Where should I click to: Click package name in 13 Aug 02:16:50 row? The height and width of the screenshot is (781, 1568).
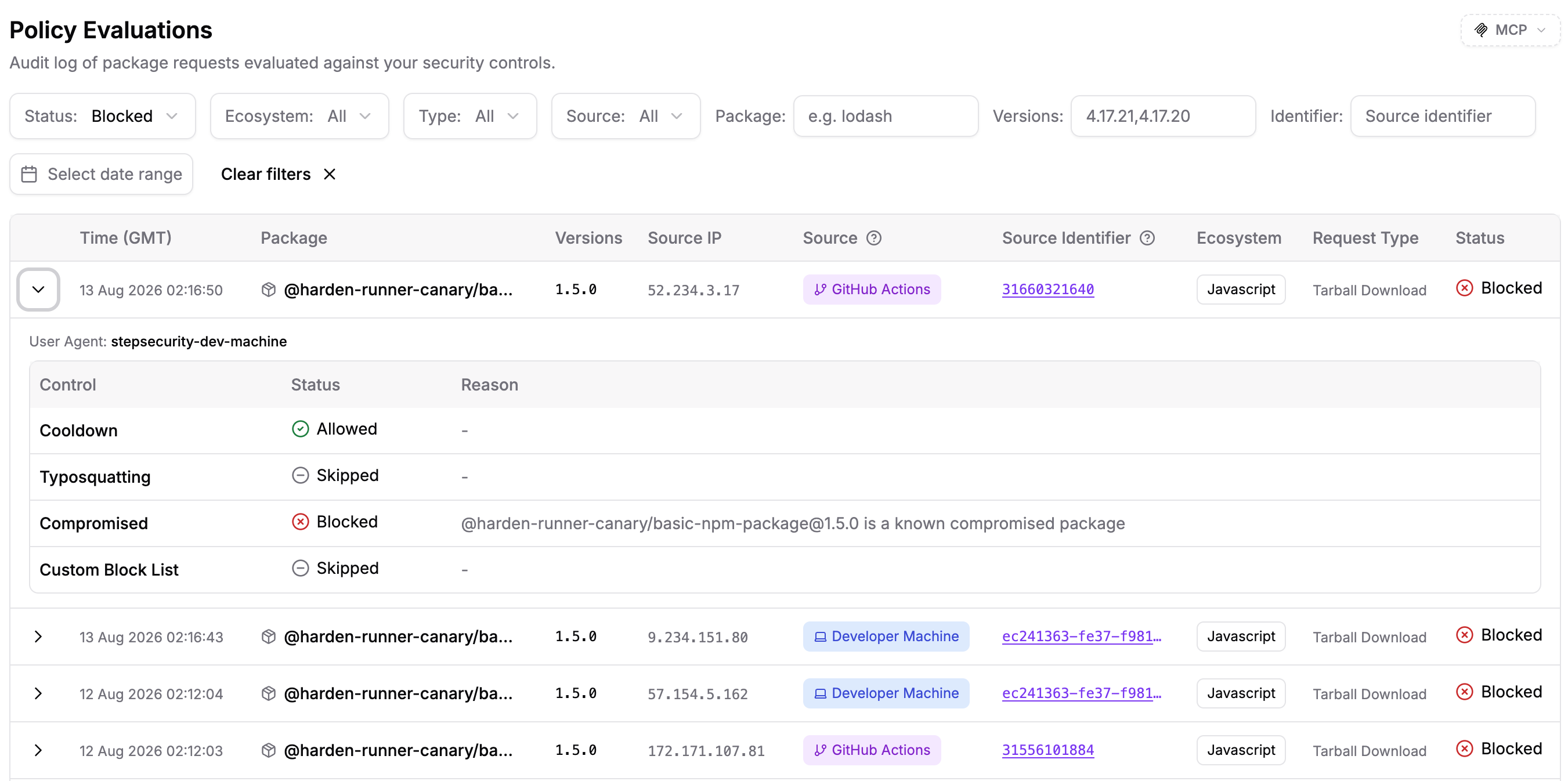[x=398, y=289]
